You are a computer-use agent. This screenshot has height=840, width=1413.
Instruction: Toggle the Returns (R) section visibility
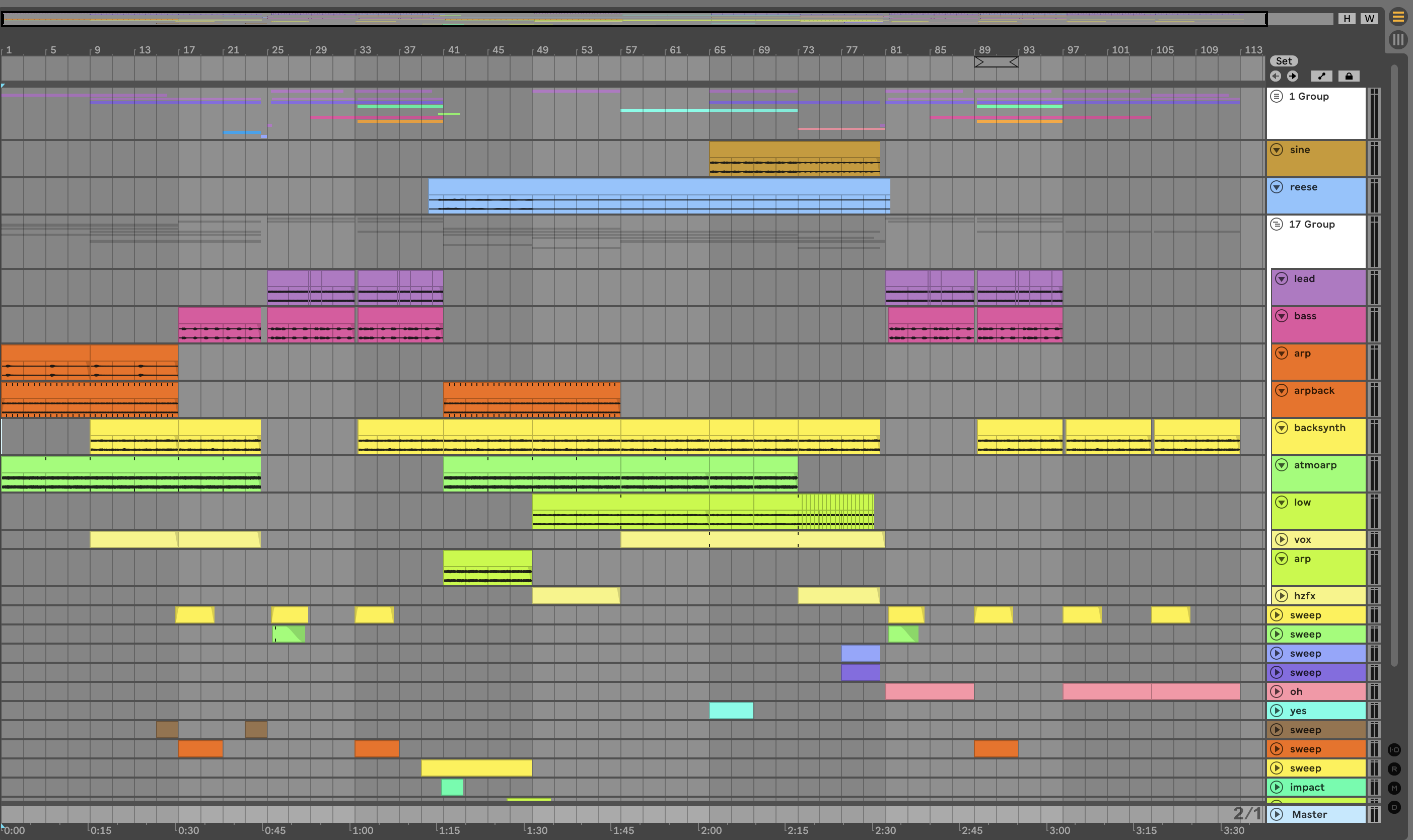[x=1394, y=768]
